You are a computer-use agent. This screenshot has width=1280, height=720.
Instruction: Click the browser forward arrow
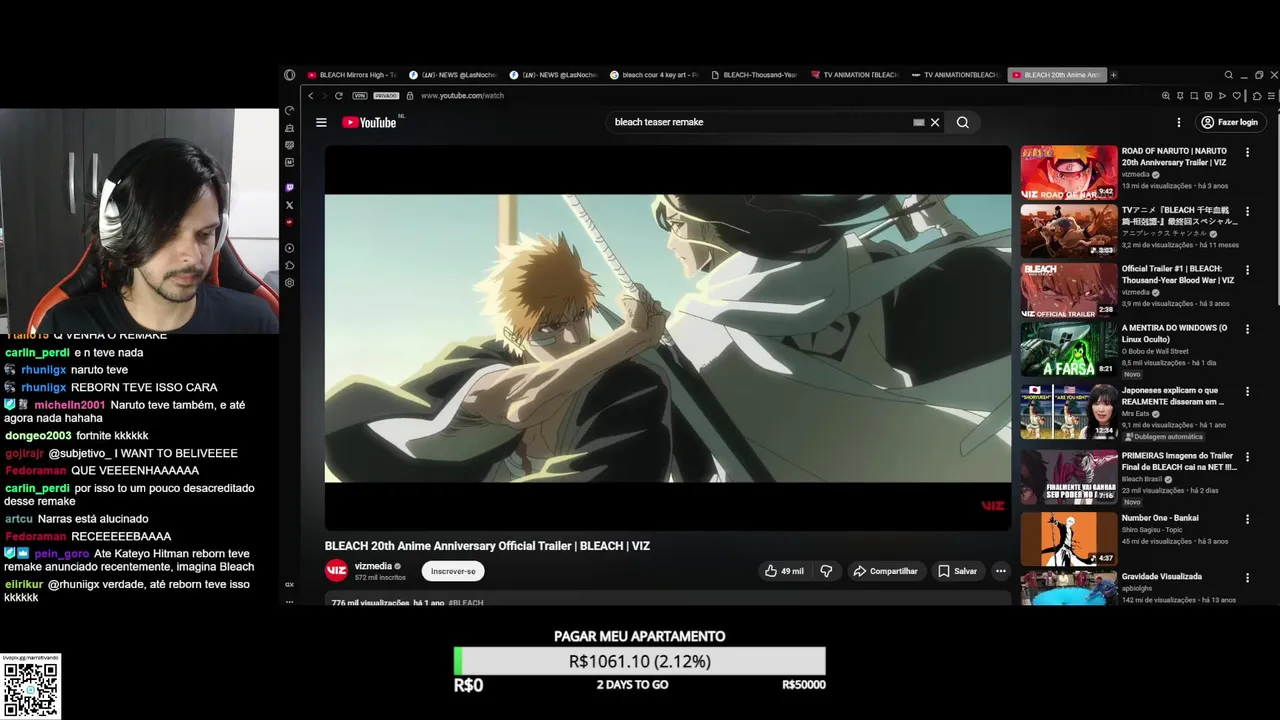(x=323, y=96)
